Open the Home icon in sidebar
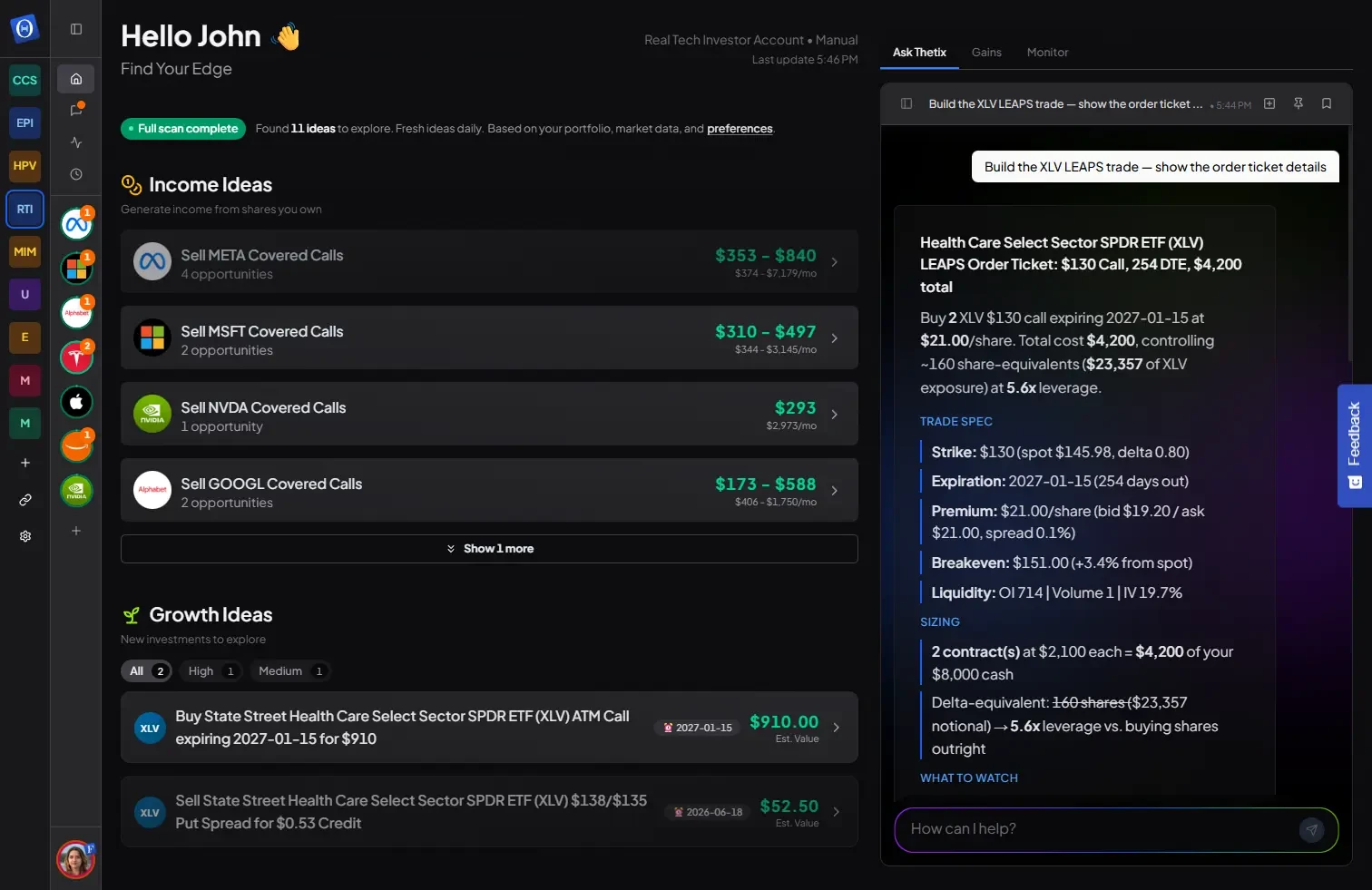Image resolution: width=1372 pixels, height=890 pixels. click(76, 79)
